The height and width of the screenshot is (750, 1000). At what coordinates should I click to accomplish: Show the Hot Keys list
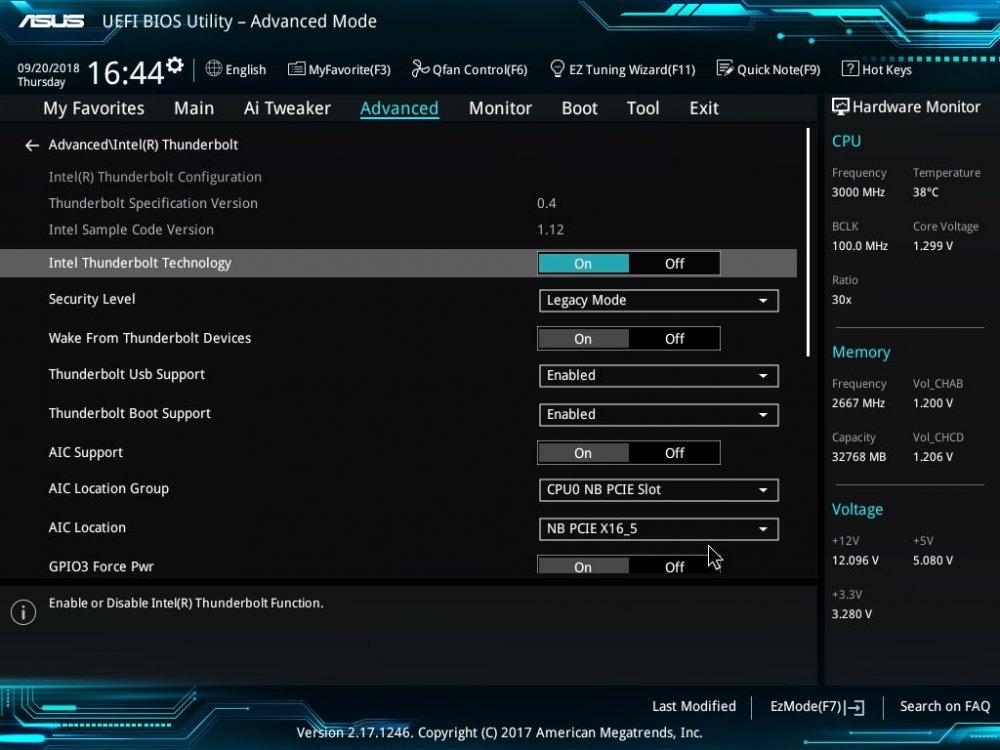click(x=877, y=69)
